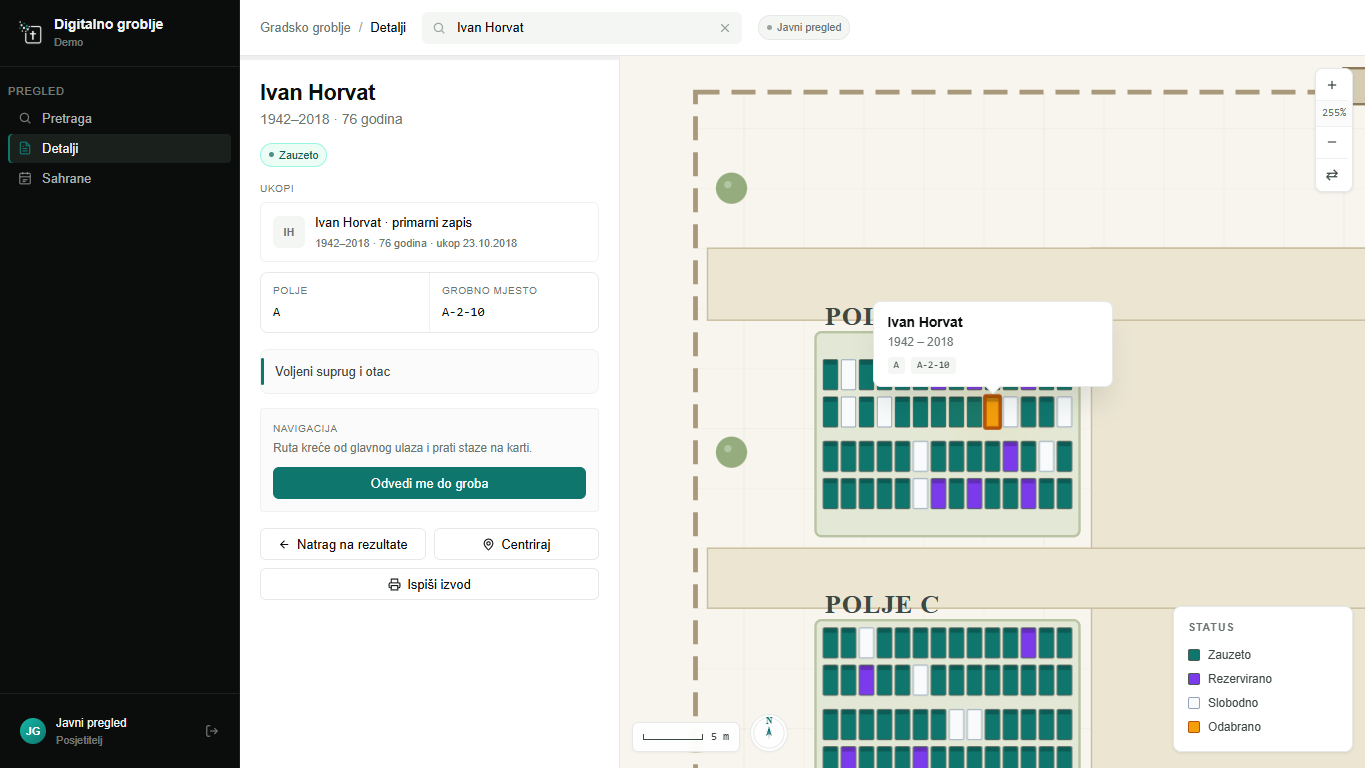
Task: Open the Ivan Horvat primarni zapis record
Action: [429, 232]
